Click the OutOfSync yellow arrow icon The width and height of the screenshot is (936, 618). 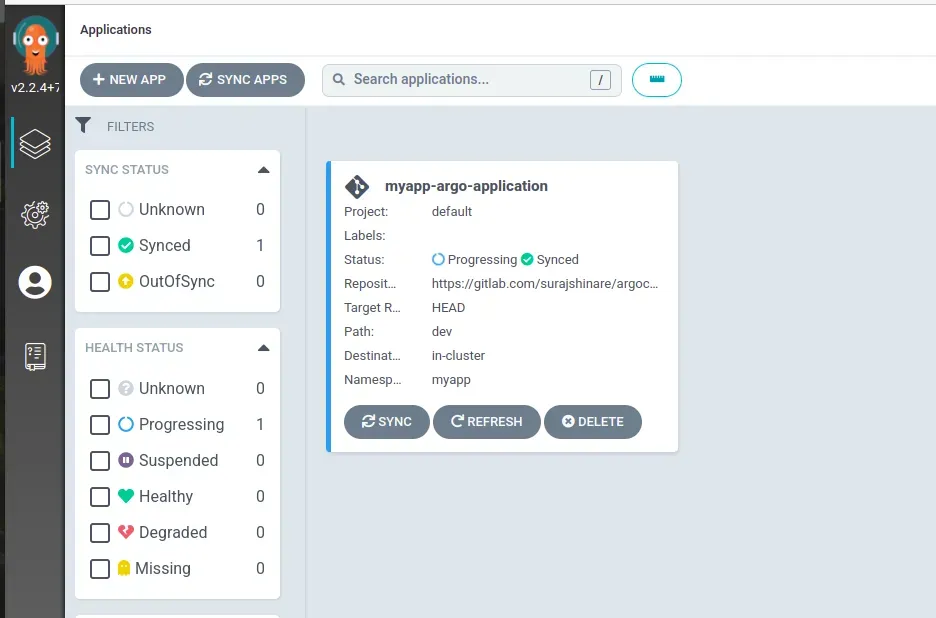[125, 281]
